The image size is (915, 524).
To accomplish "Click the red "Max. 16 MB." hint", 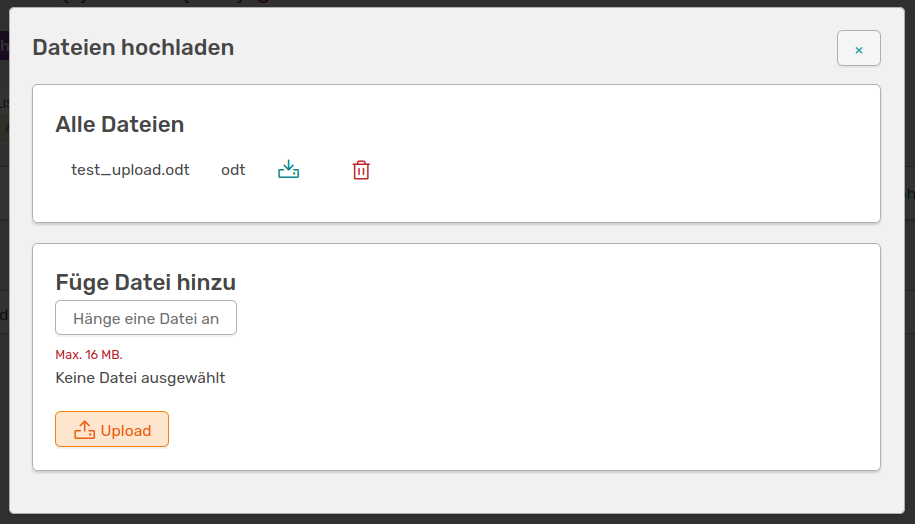I will click(89, 355).
